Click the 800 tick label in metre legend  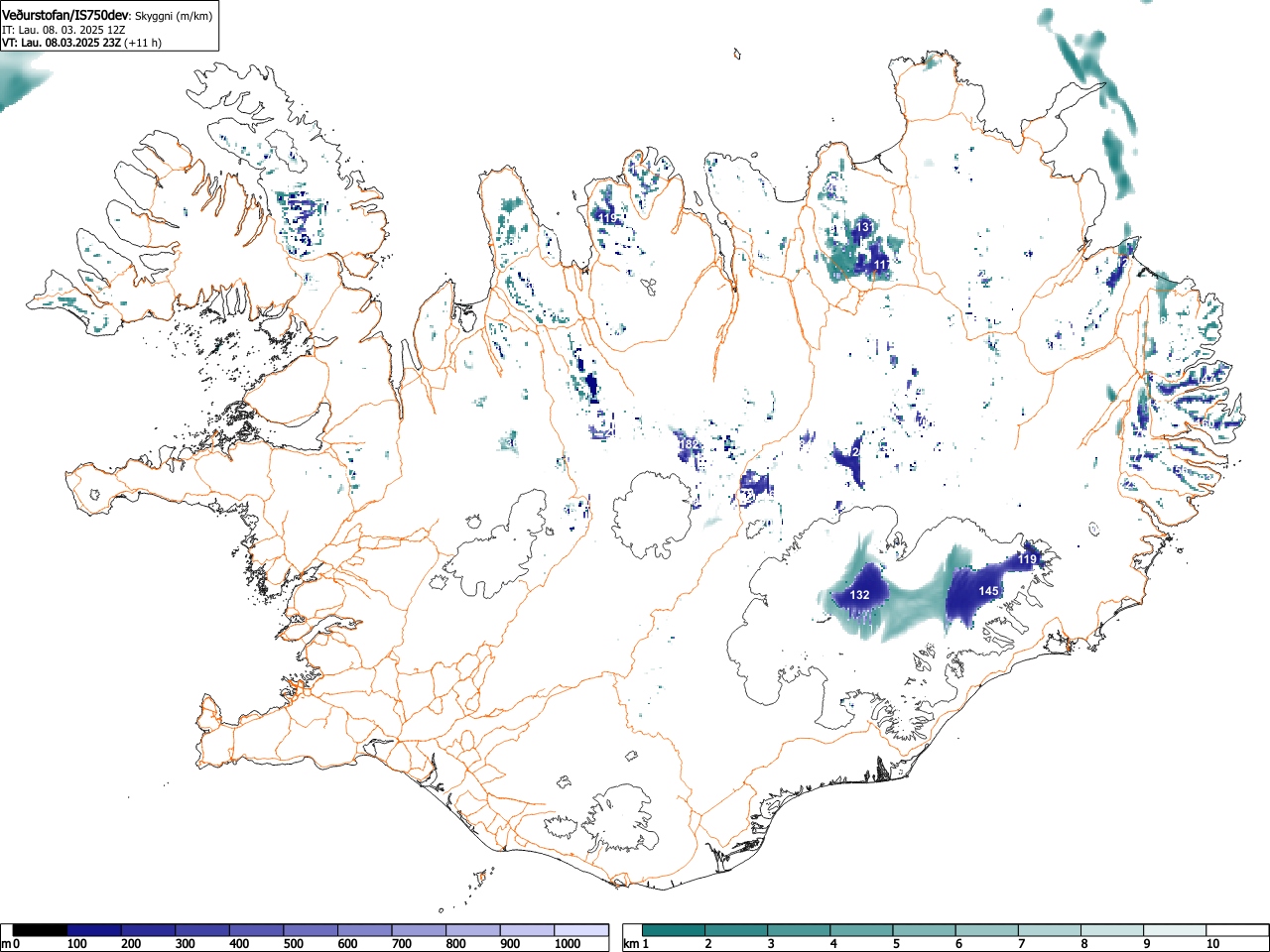[x=456, y=944]
